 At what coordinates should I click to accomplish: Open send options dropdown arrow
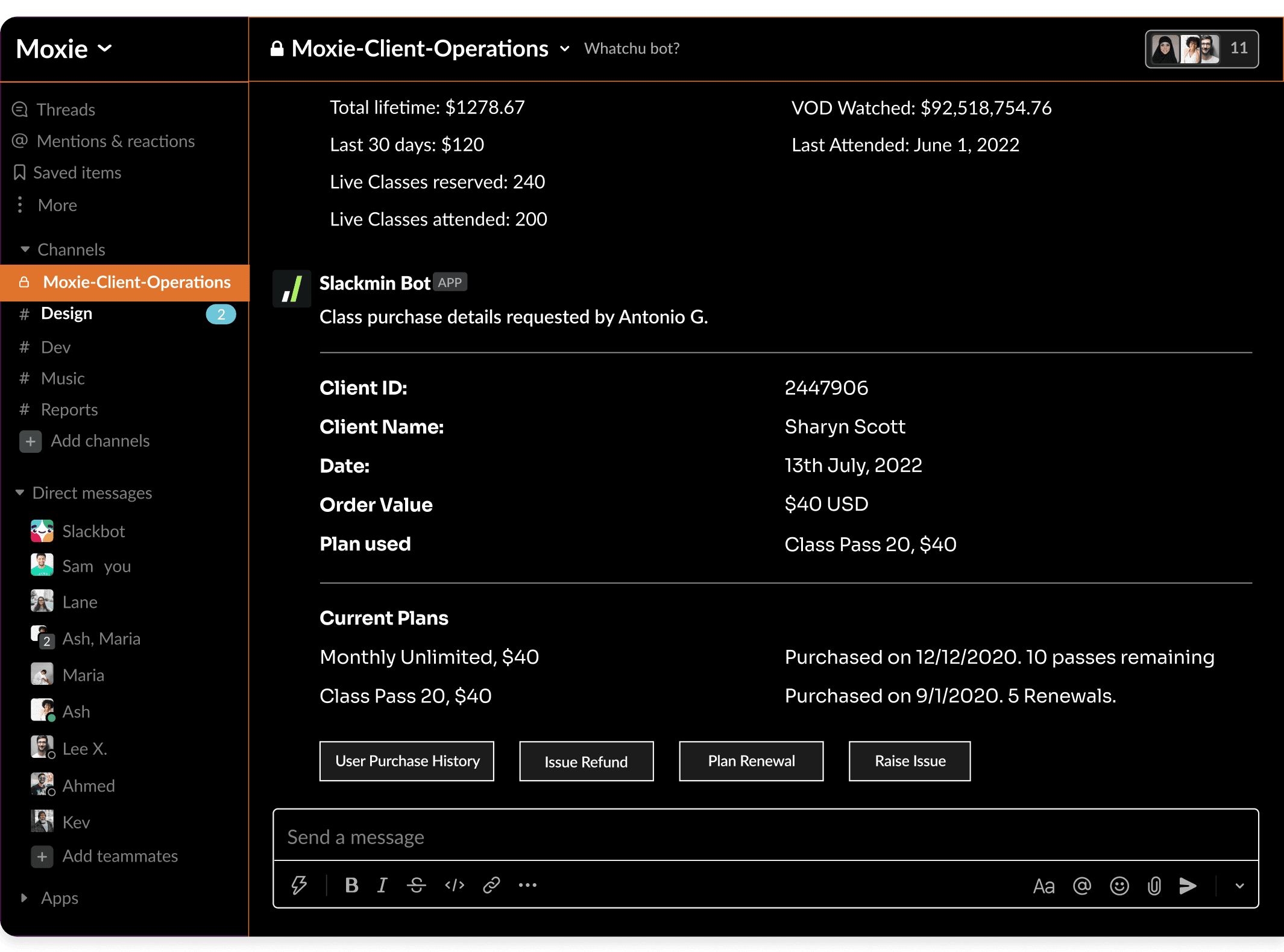click(1239, 886)
